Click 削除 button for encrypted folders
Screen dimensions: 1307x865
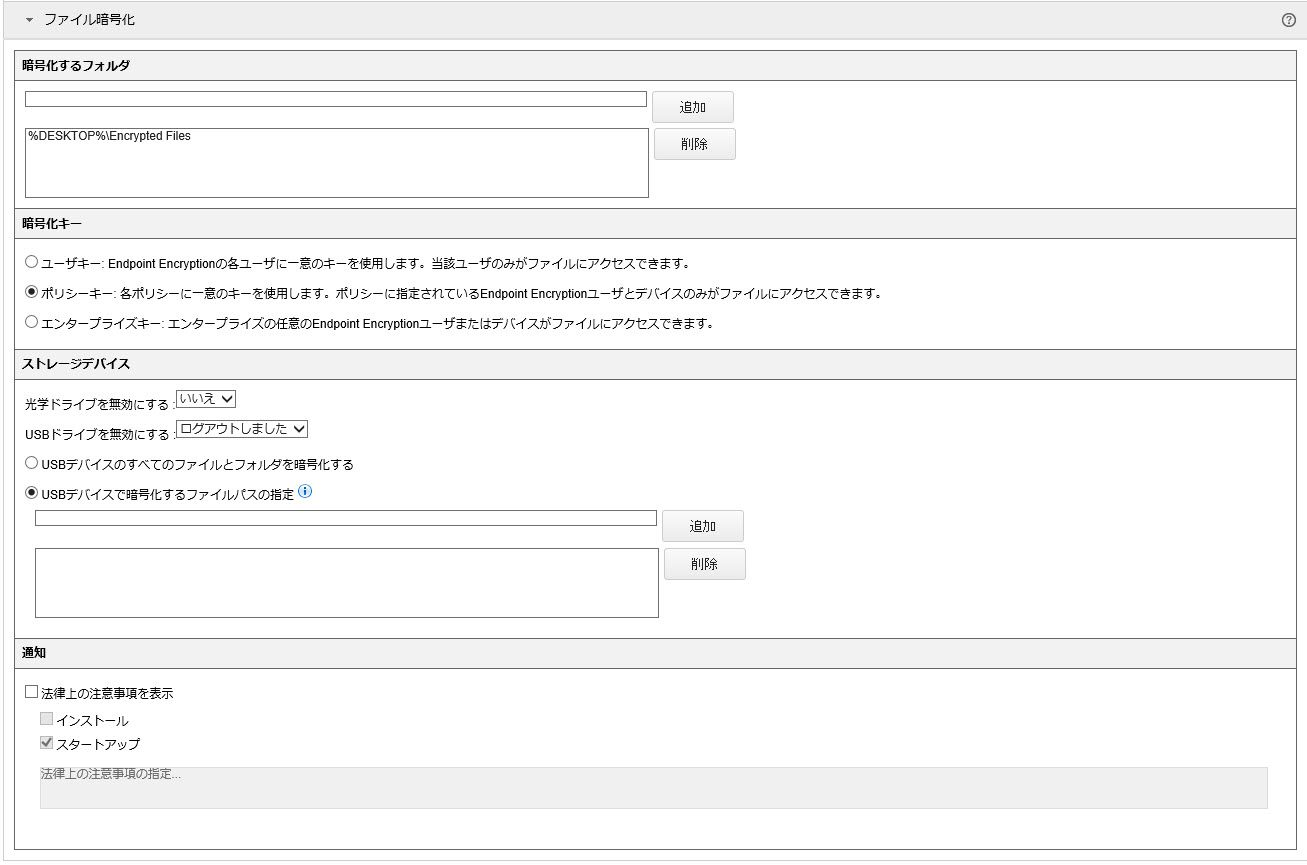click(694, 144)
